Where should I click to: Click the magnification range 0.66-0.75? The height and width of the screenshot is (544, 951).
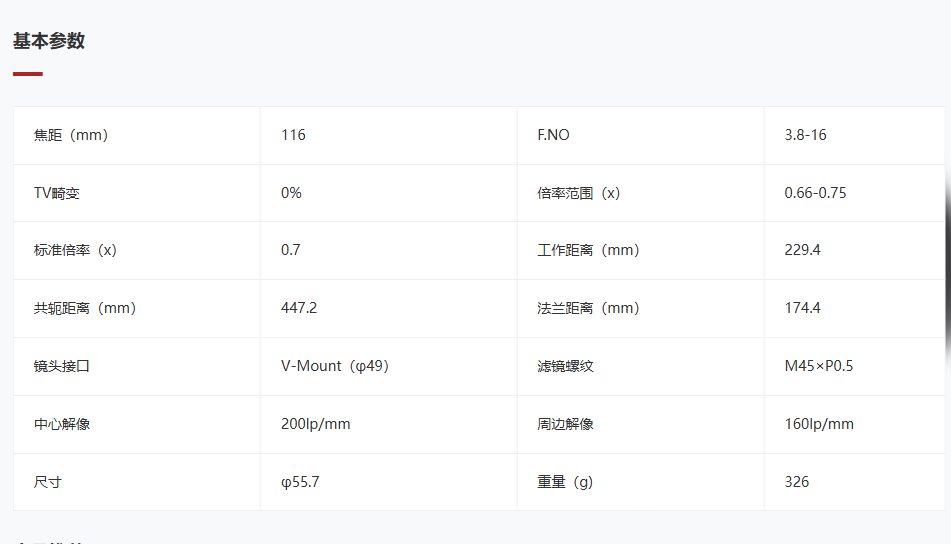[815, 193]
